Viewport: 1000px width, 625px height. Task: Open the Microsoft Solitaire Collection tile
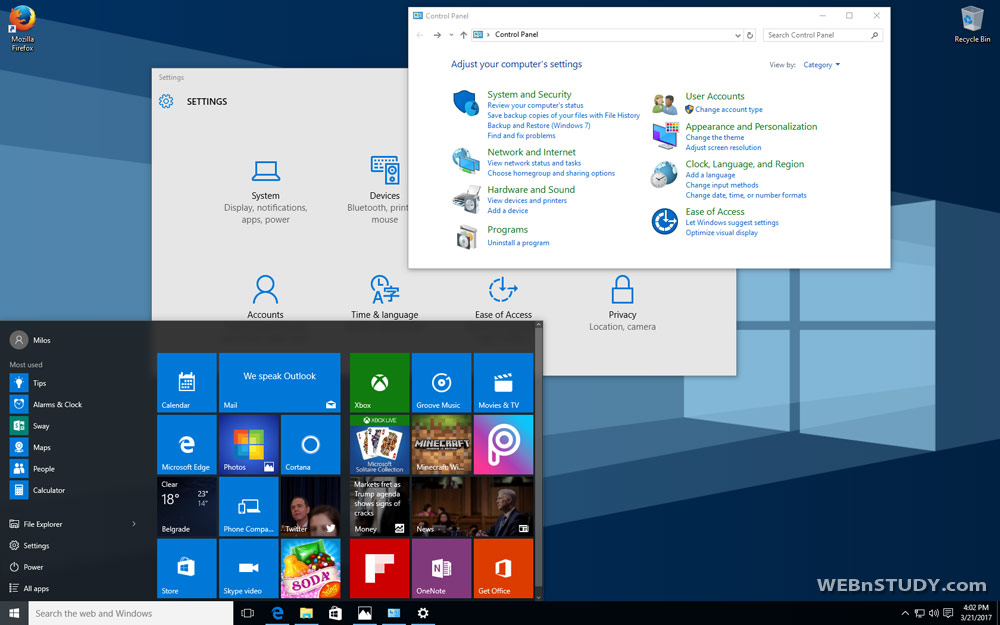click(379, 445)
